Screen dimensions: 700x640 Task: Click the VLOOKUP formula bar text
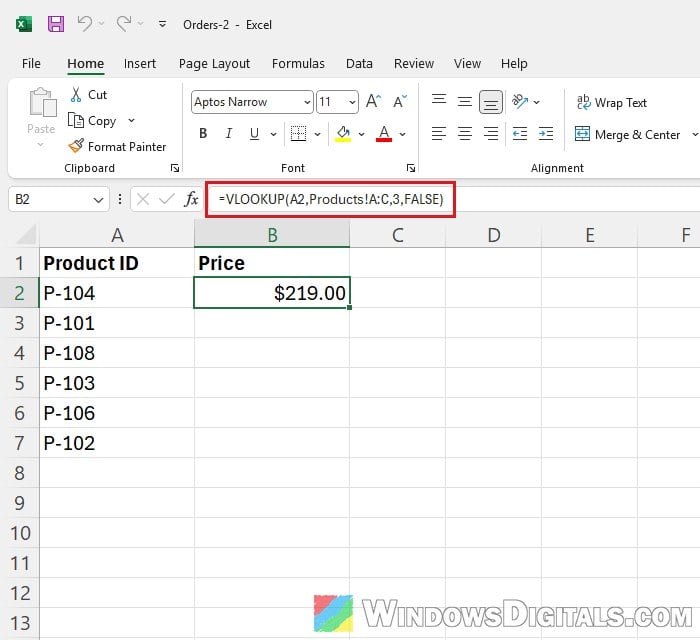[331, 199]
